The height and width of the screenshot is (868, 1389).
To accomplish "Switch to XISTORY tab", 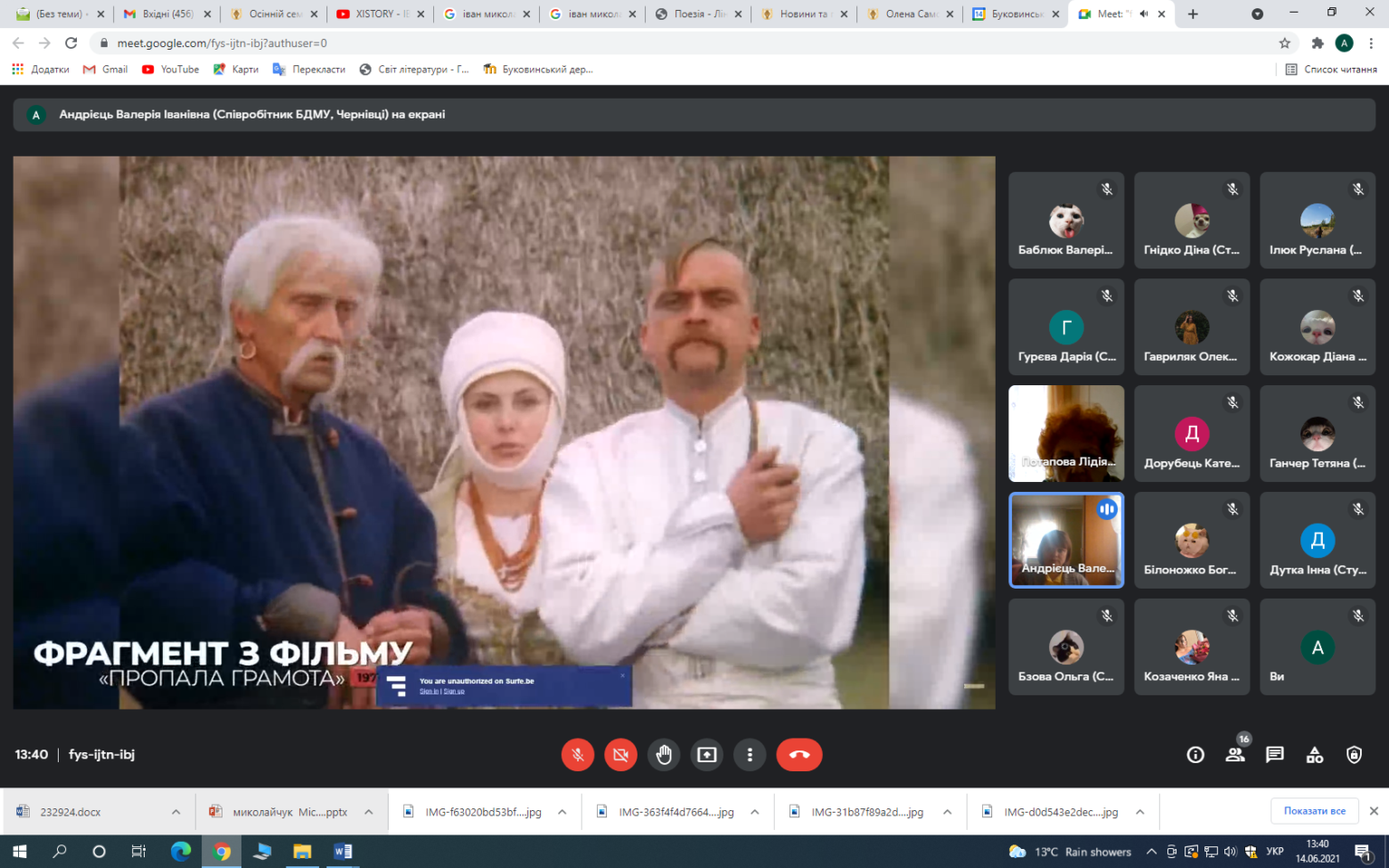I will coord(381,14).
